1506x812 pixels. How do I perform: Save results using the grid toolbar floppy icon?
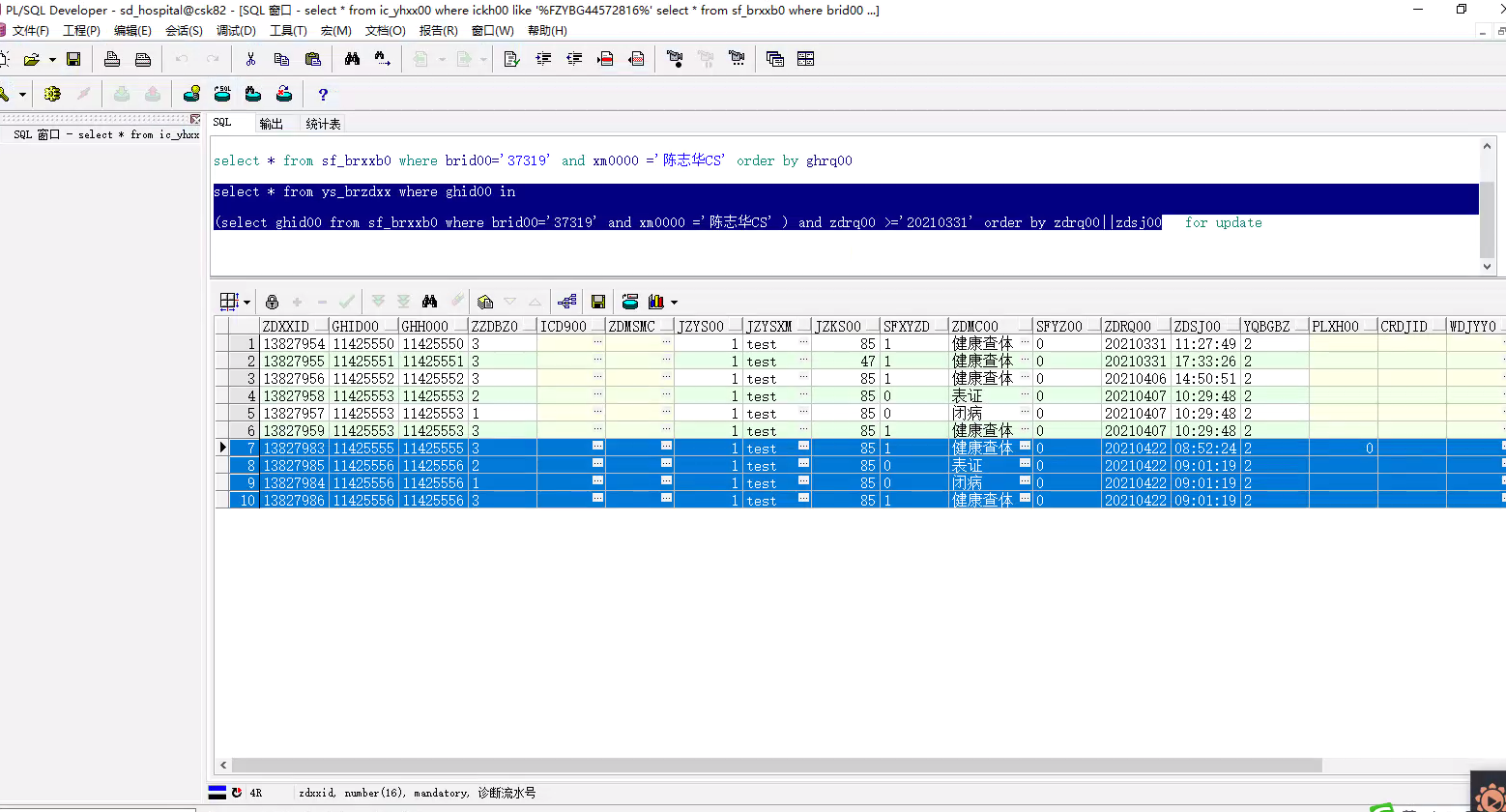tap(598, 302)
